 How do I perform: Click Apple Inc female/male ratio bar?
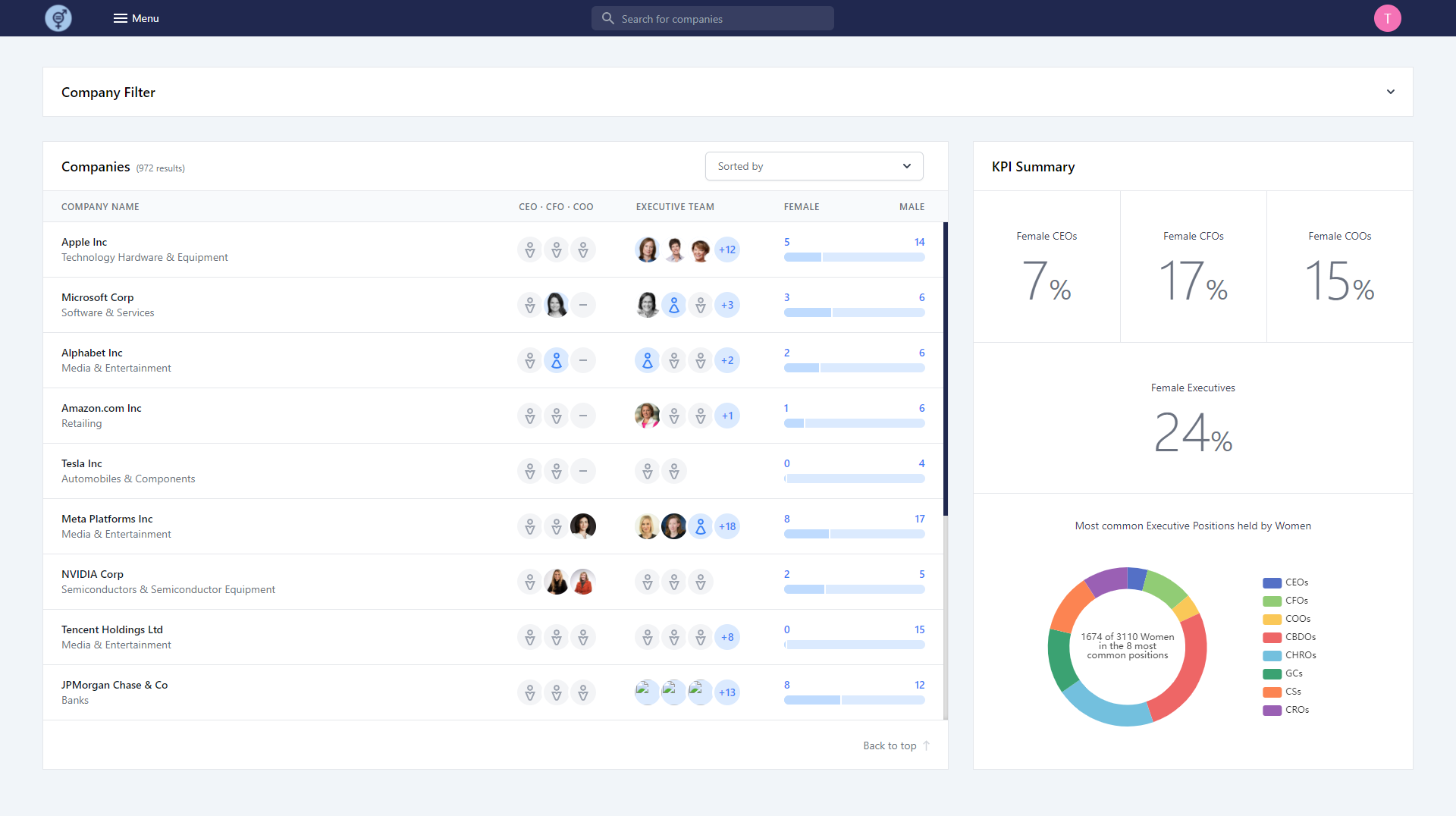pos(854,257)
